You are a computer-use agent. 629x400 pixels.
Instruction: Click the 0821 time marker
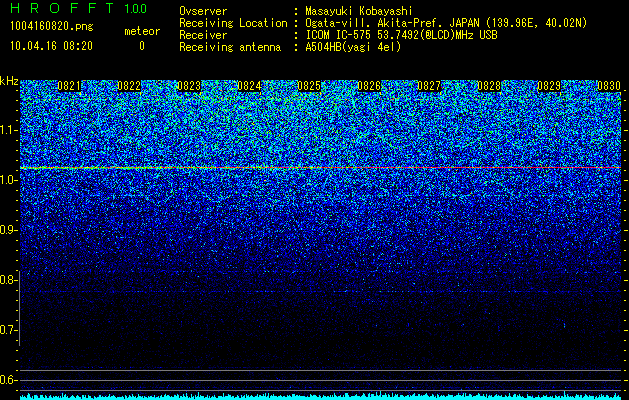69,86
